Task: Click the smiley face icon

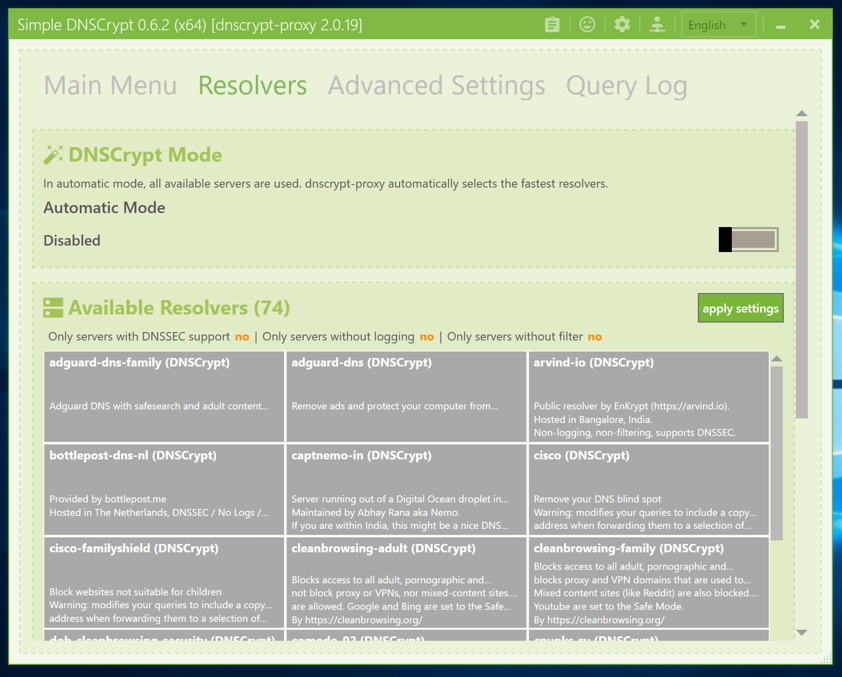Action: (x=587, y=25)
